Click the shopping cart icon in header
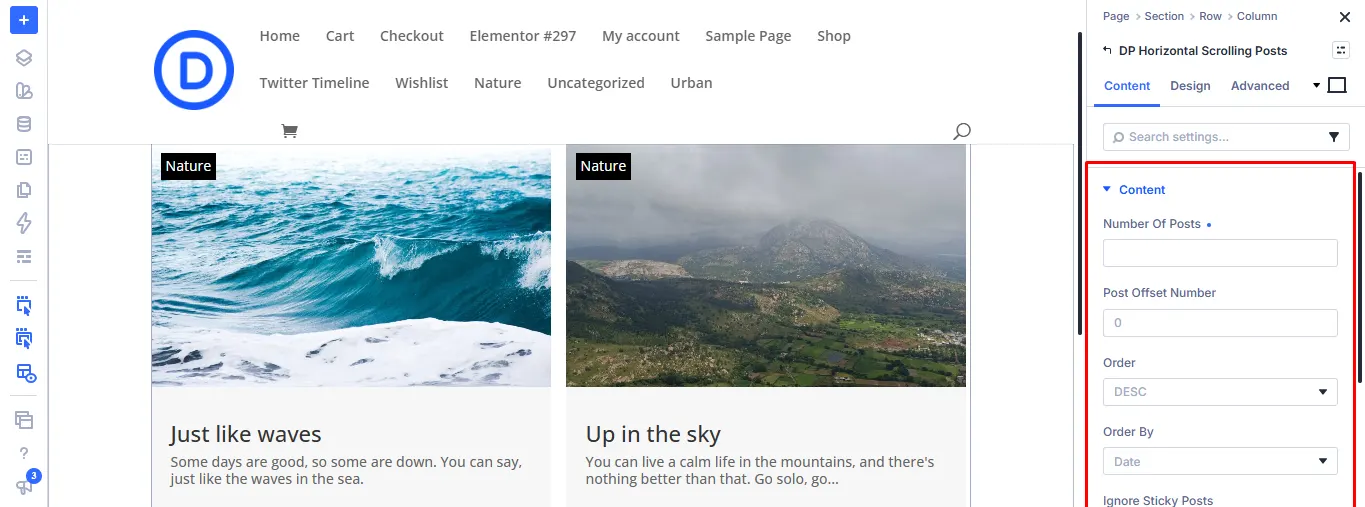Viewport: 1365px width, 507px height. [x=289, y=131]
